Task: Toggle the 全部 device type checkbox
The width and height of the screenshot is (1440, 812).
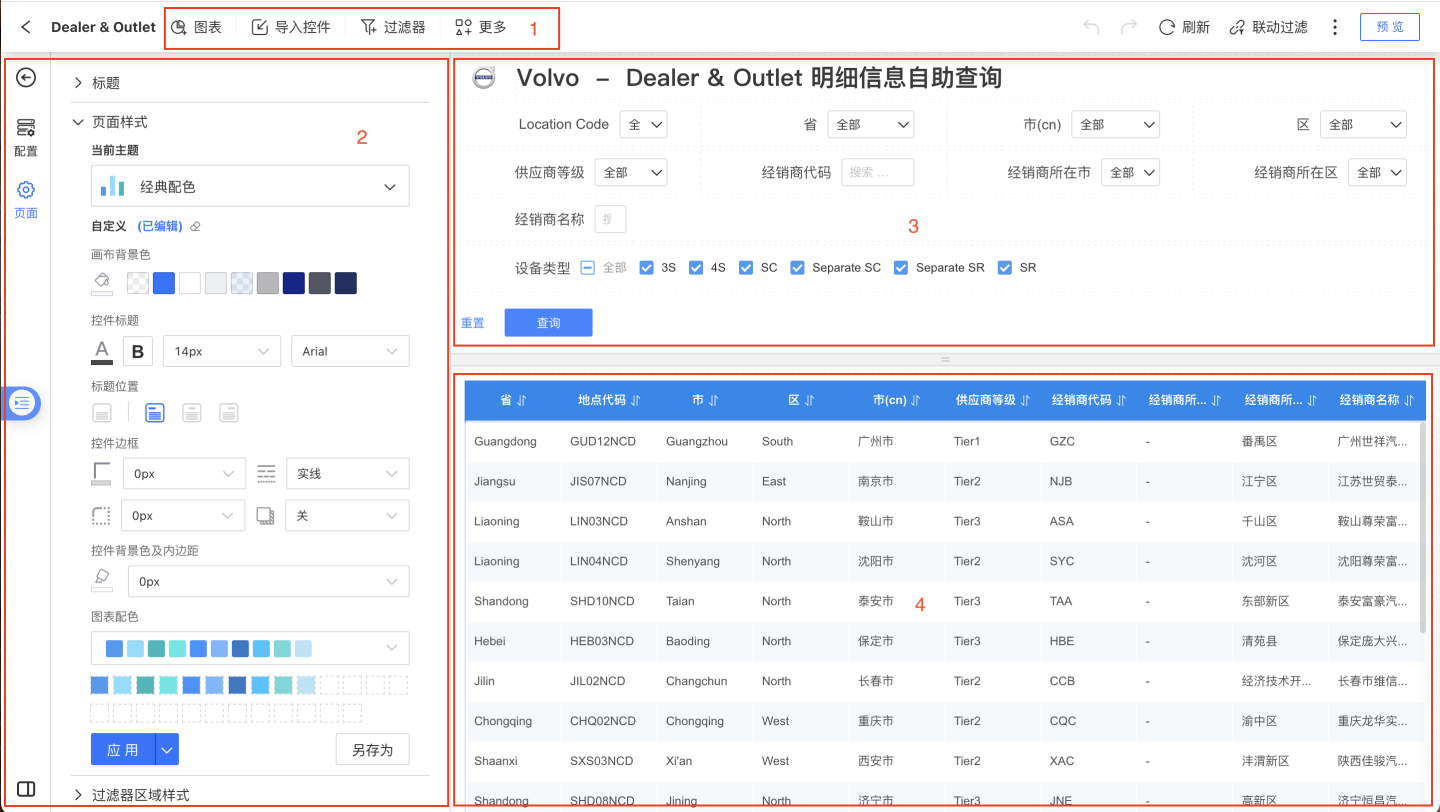Action: pos(588,268)
